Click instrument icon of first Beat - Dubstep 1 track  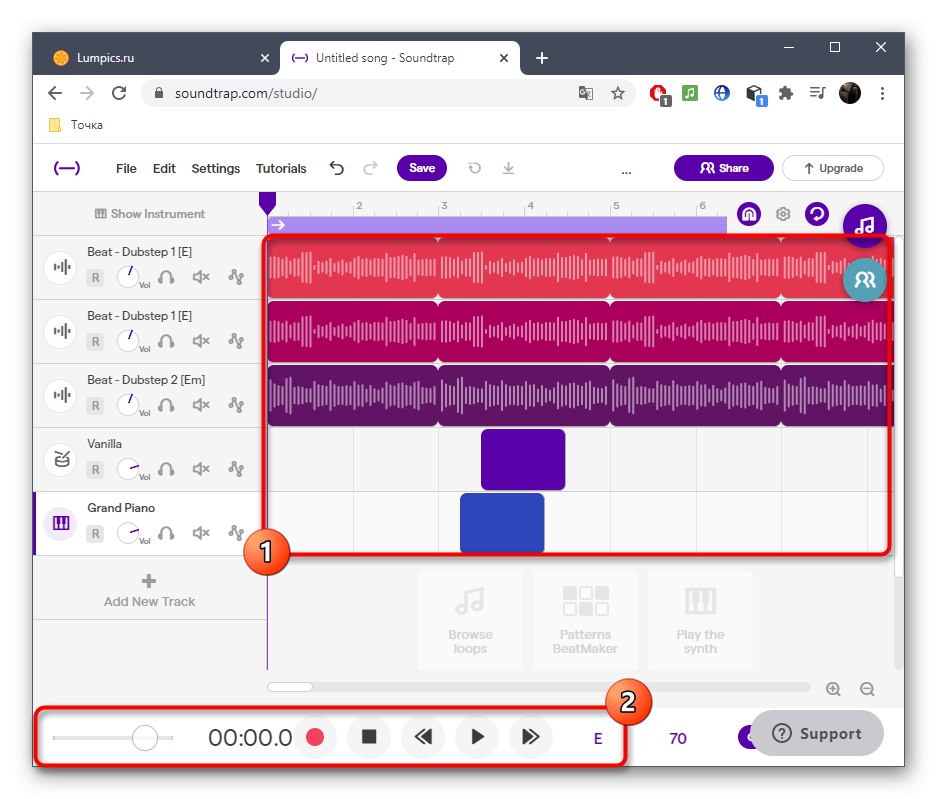pyautogui.click(x=62, y=267)
